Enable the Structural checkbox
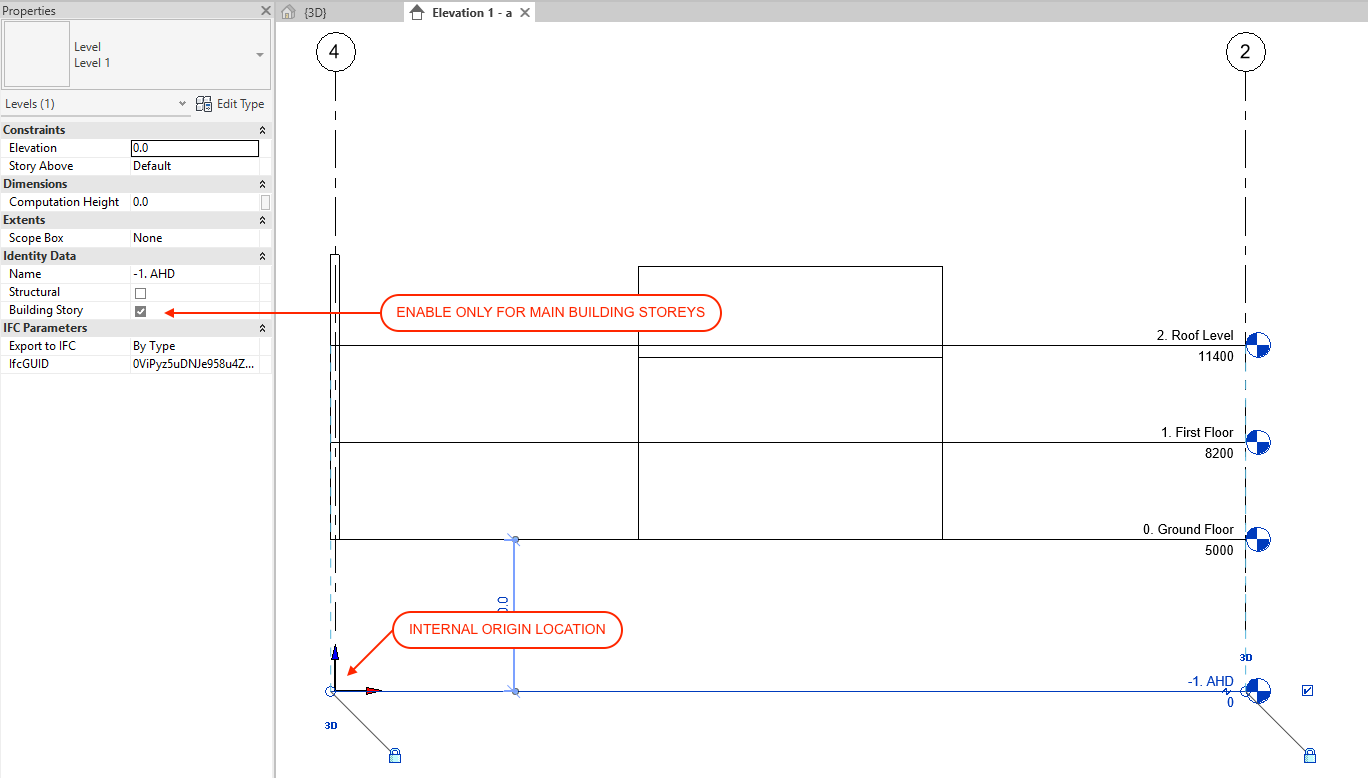The width and height of the screenshot is (1368, 778). pos(140,293)
